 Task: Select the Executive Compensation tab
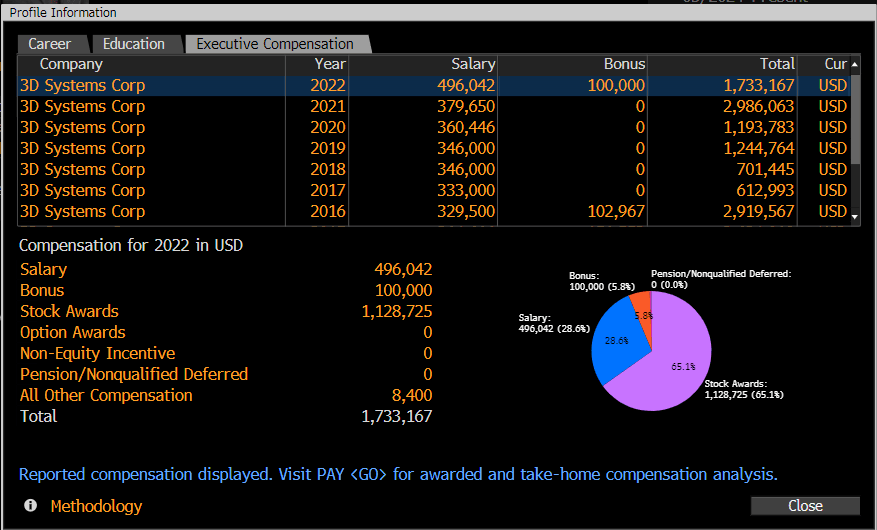tap(276, 44)
